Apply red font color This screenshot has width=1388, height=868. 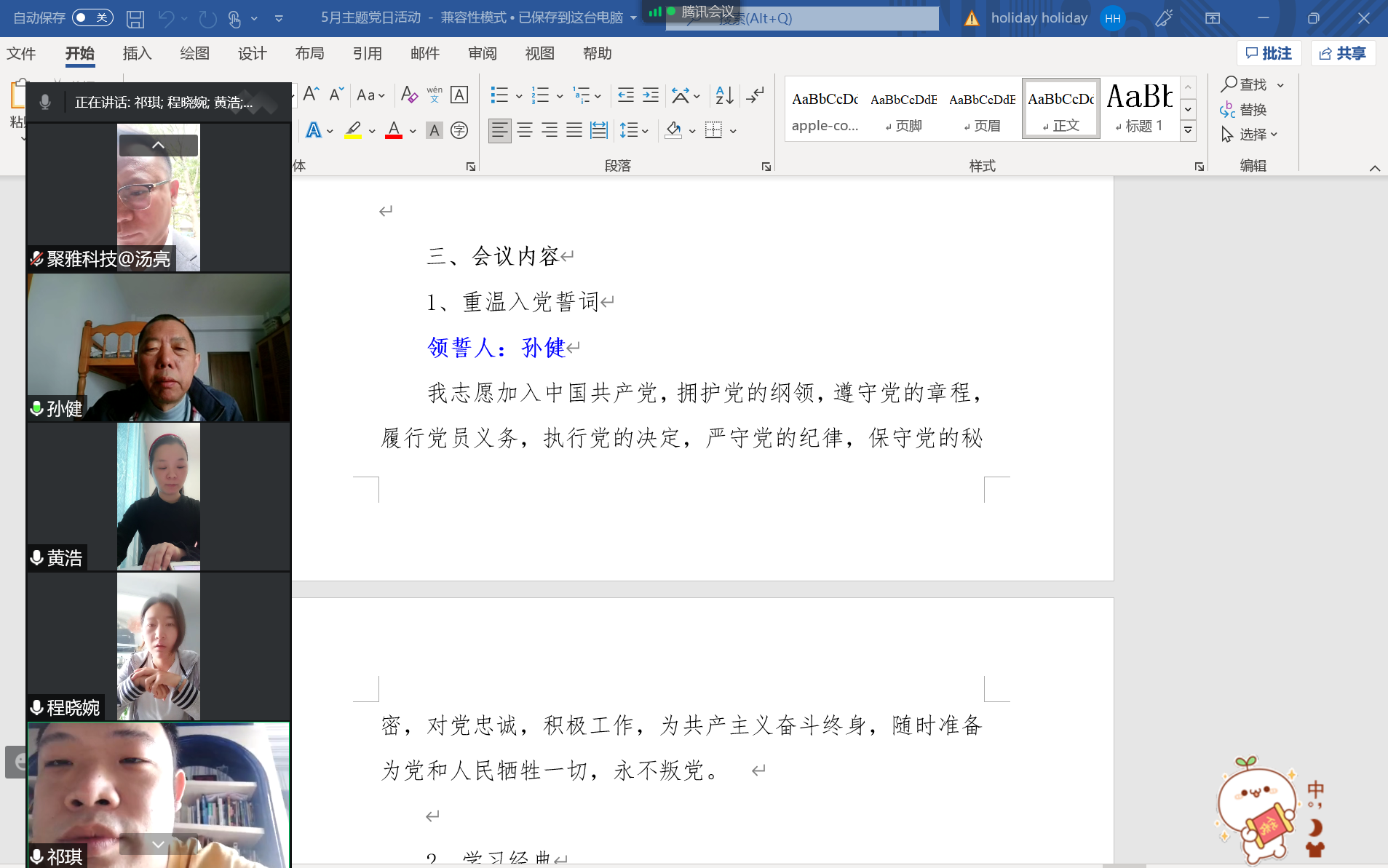click(x=394, y=130)
